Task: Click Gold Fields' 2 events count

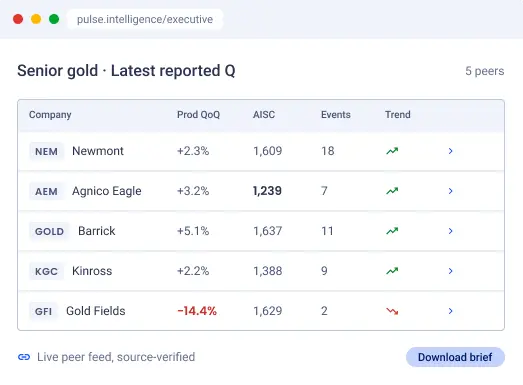Action: (x=324, y=311)
